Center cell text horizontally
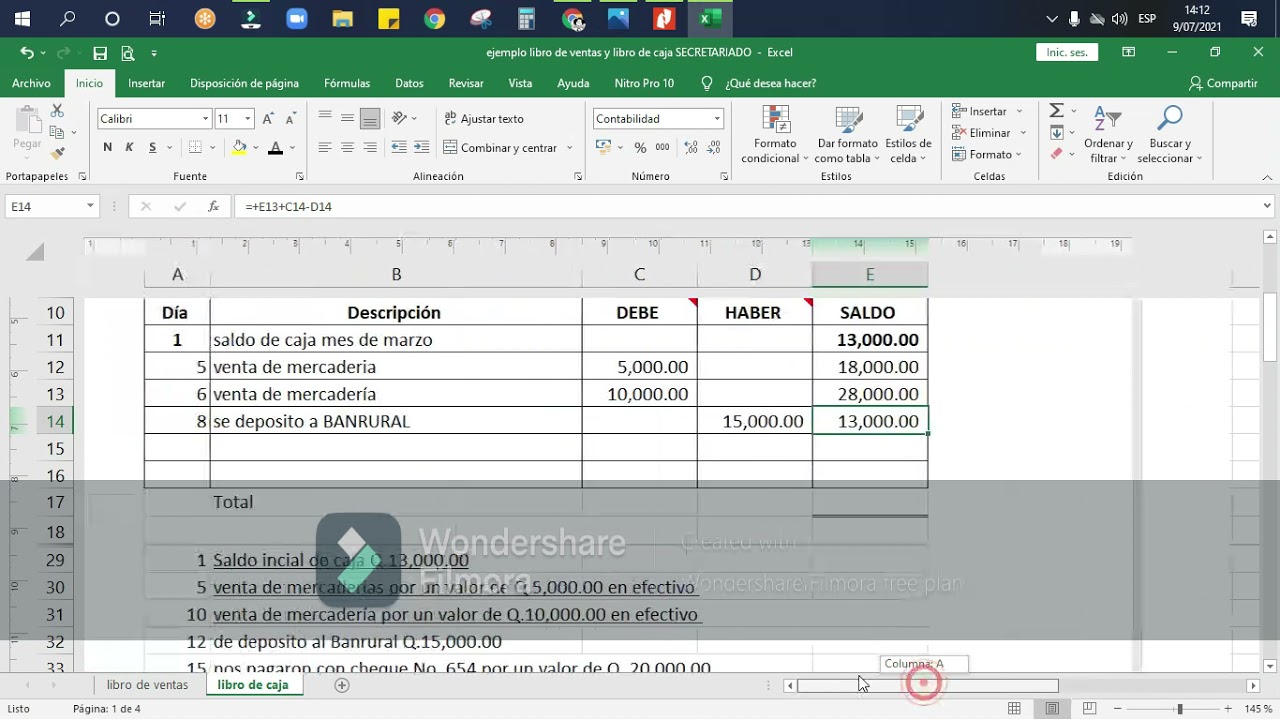Screen dimensions: 1280x720 (x=347, y=148)
